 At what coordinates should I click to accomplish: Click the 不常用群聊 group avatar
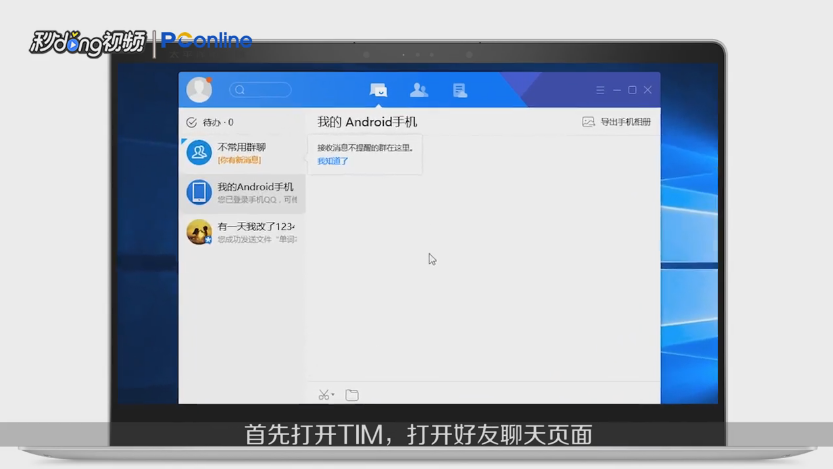(199, 152)
